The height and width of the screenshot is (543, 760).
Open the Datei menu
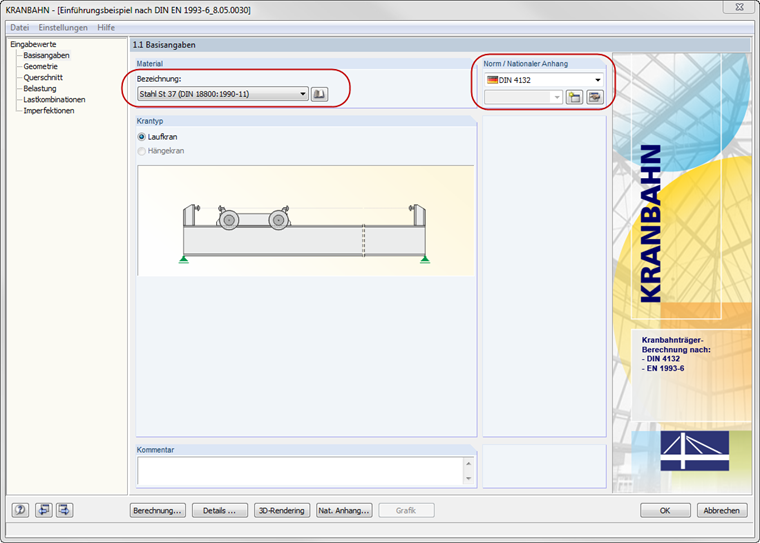(x=20, y=28)
